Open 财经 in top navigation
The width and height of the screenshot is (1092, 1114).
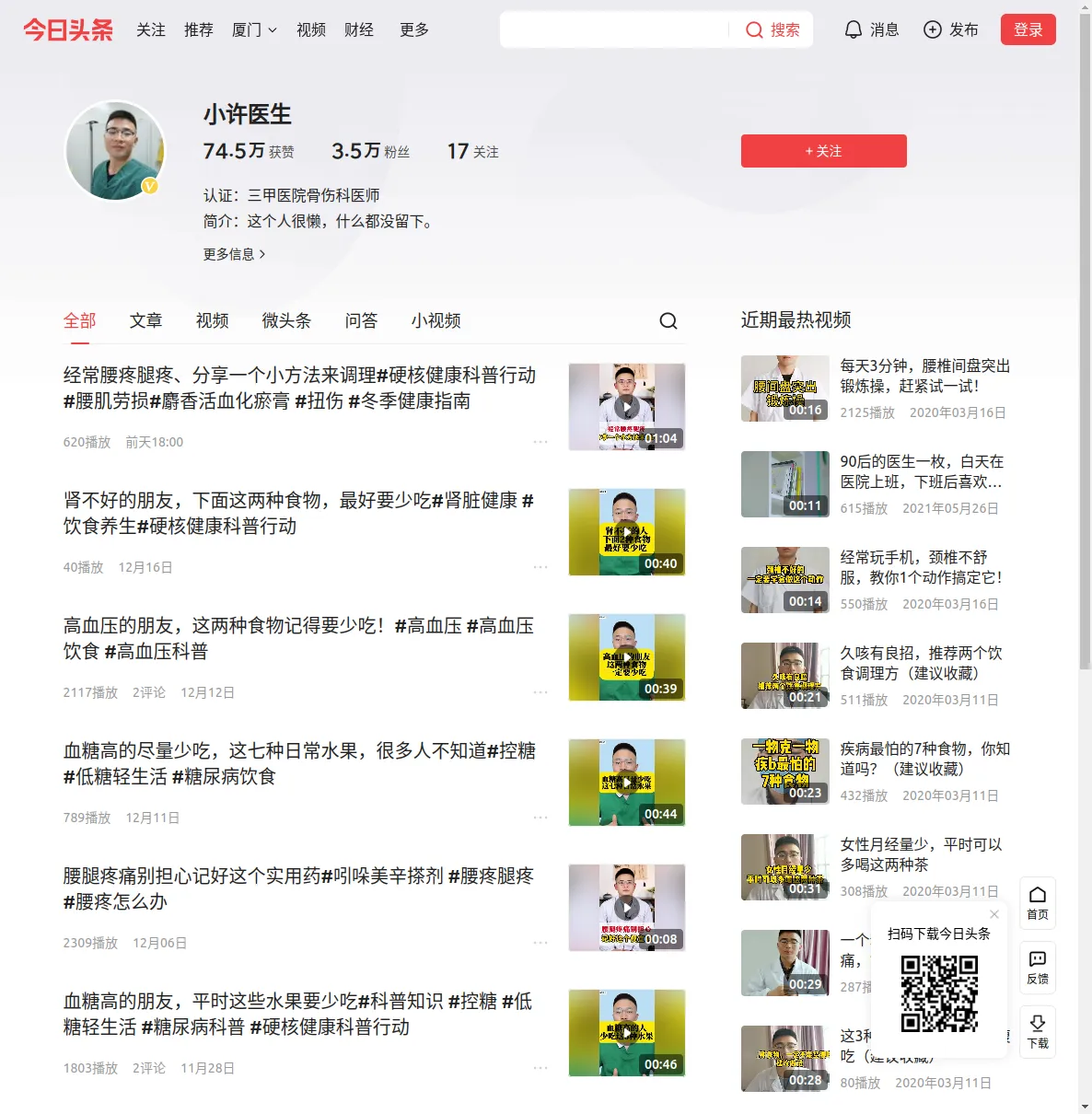tap(359, 29)
